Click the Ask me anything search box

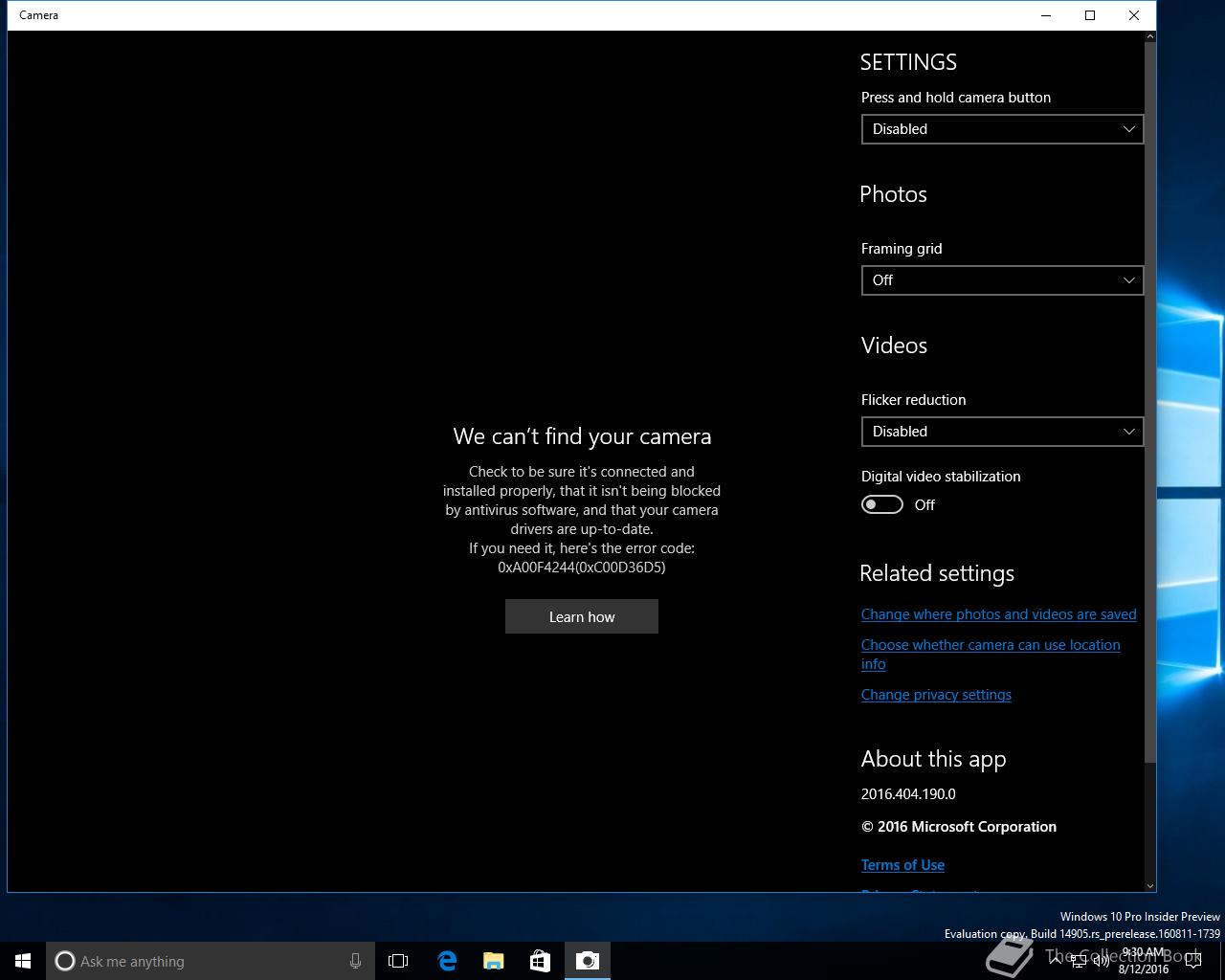(x=211, y=961)
